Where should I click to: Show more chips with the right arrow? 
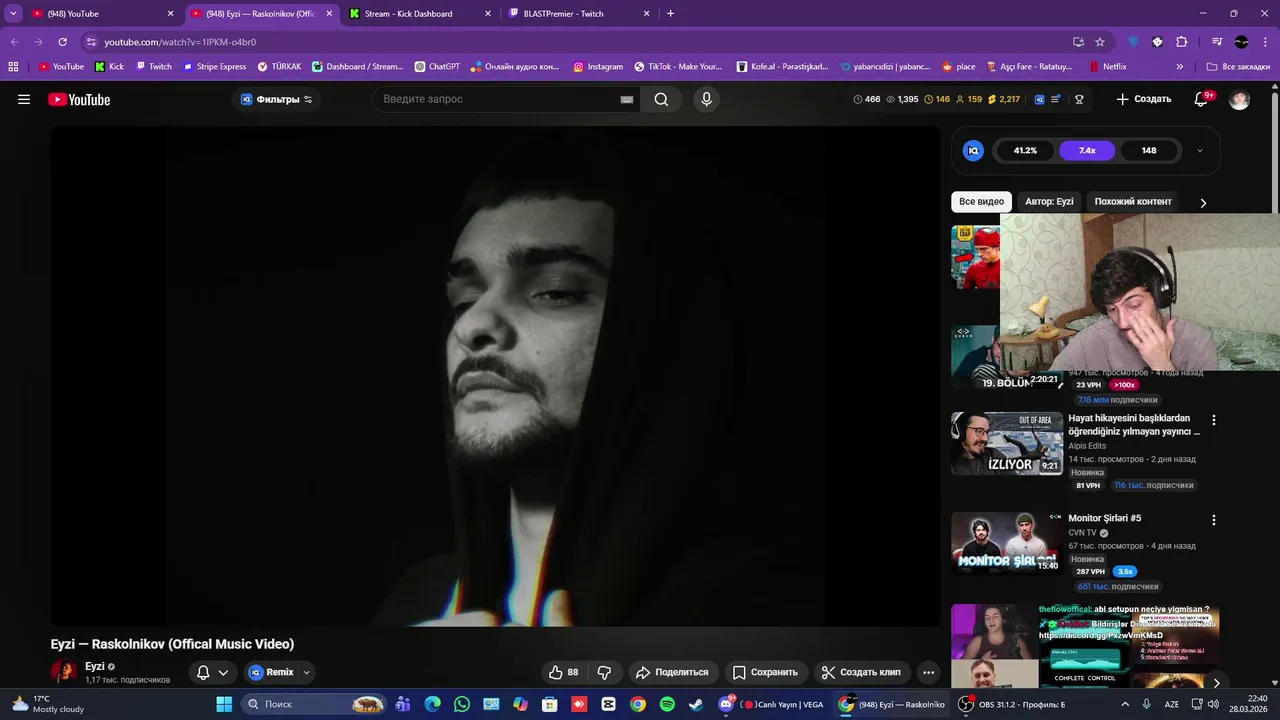[1203, 202]
